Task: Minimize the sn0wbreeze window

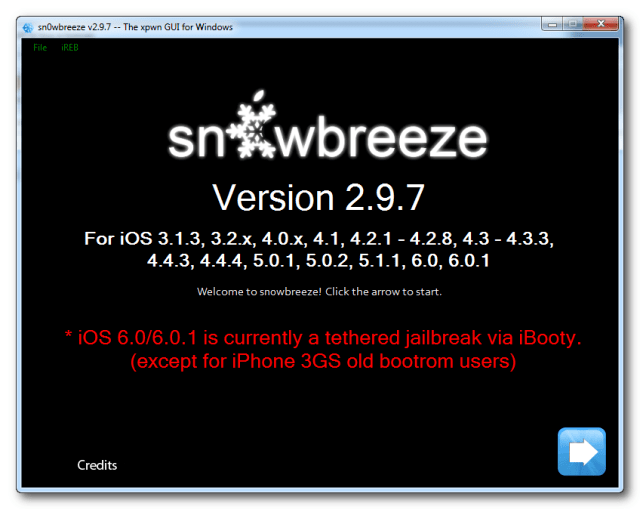Action: [552, 24]
